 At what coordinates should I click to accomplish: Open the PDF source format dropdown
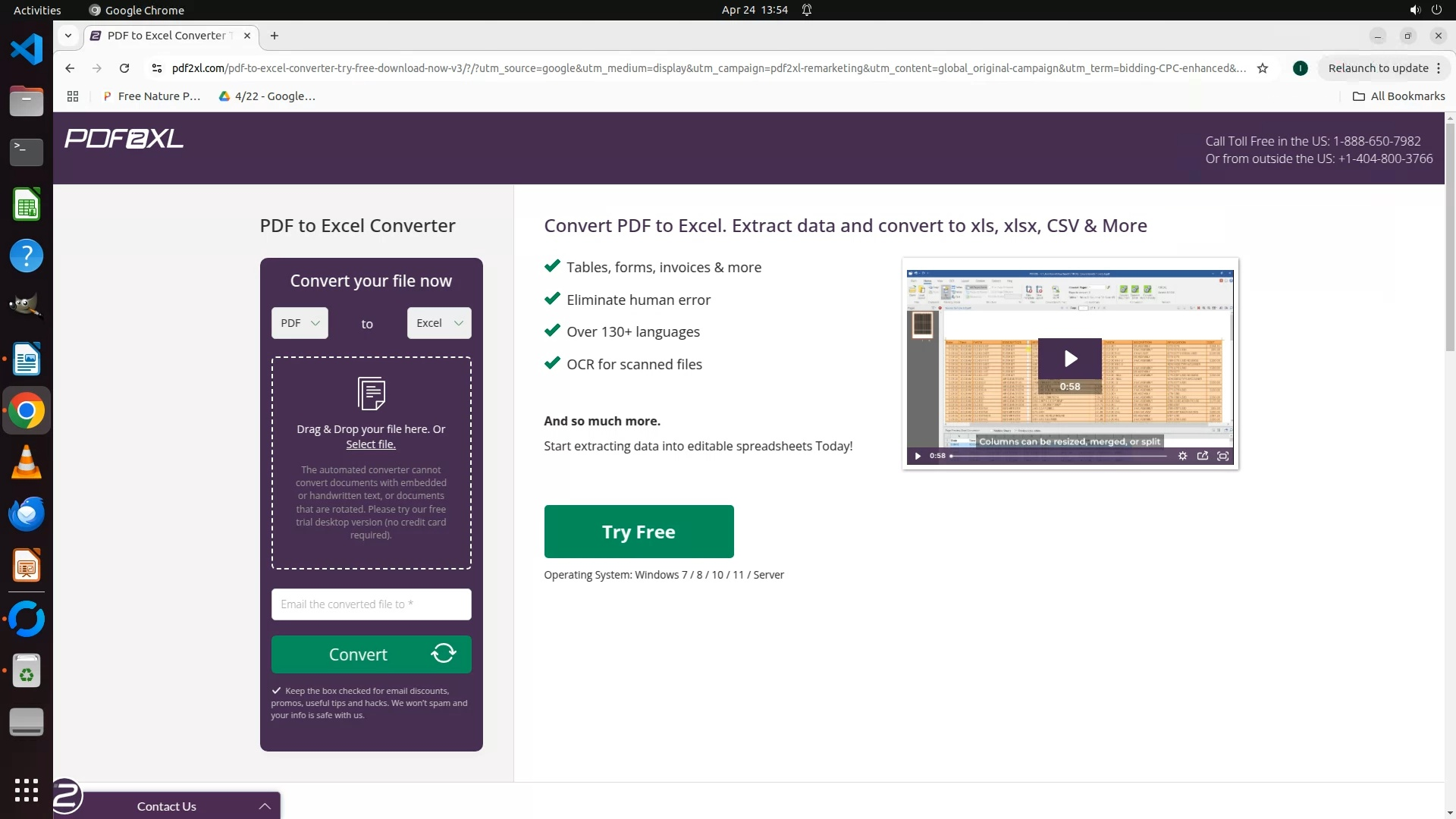pyautogui.click(x=300, y=323)
